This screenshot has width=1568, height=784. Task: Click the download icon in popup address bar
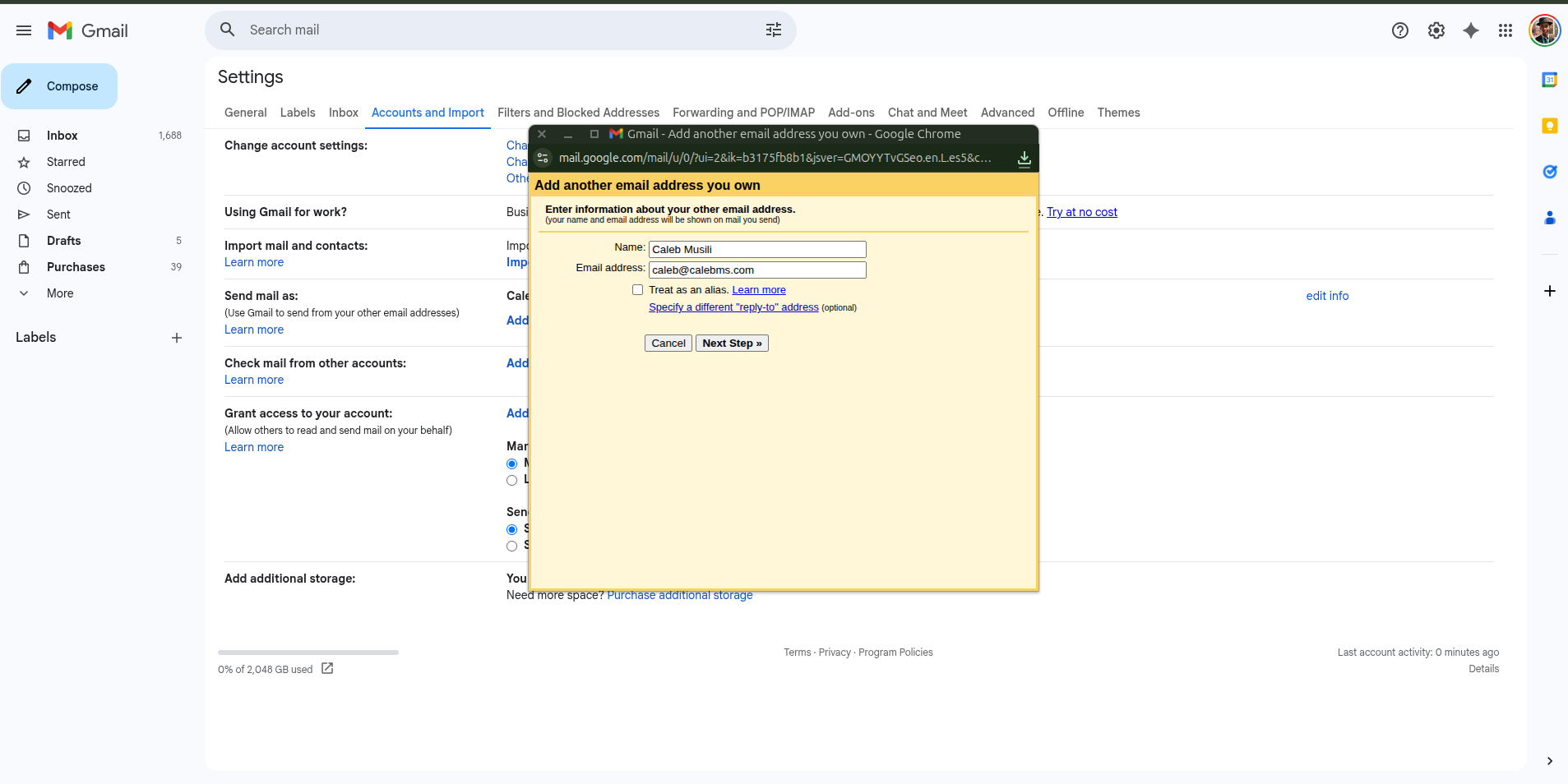click(x=1025, y=159)
